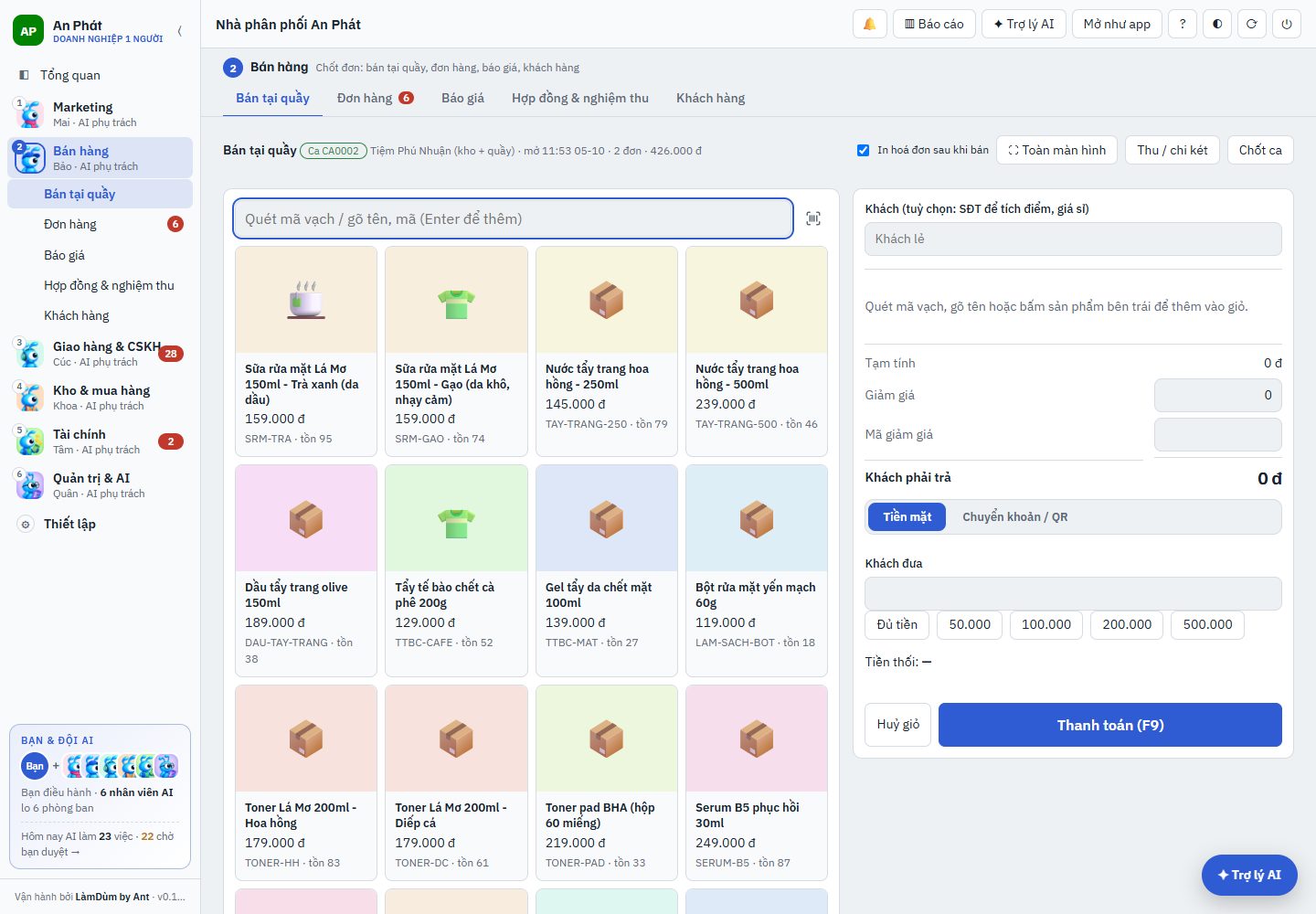The width and height of the screenshot is (1316, 914).
Task: Go to Tổng quan overview
Action: 100,75
